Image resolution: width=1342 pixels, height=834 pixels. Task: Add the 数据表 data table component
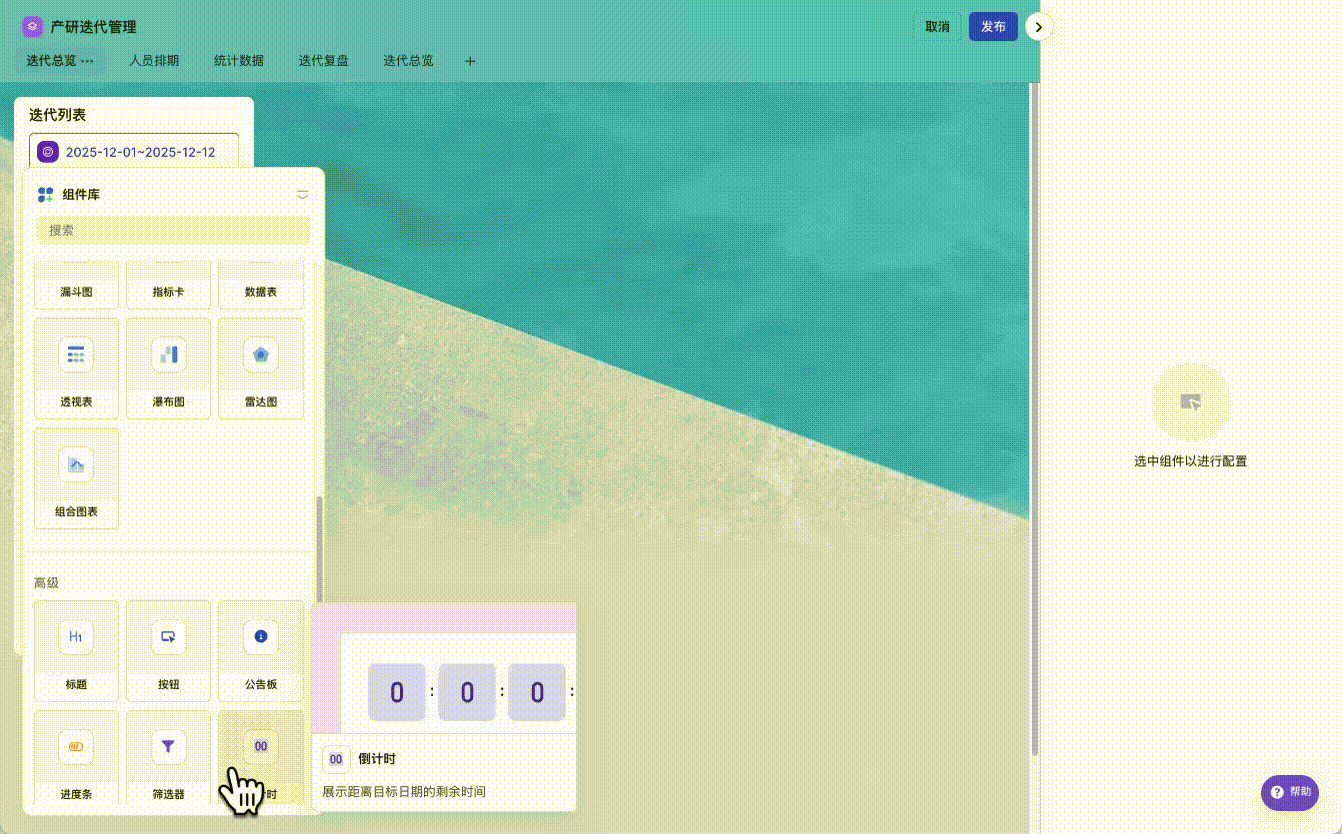261,285
